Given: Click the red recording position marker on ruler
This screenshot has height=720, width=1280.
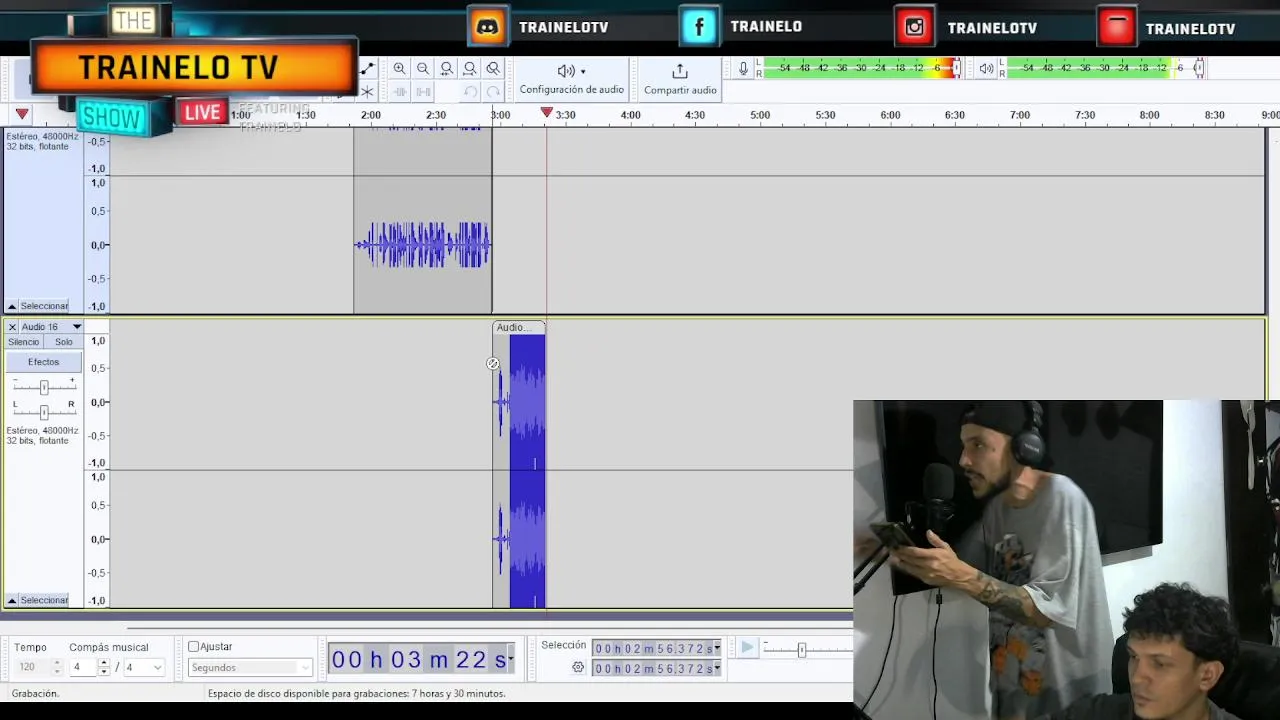Looking at the screenshot, I should coord(546,113).
